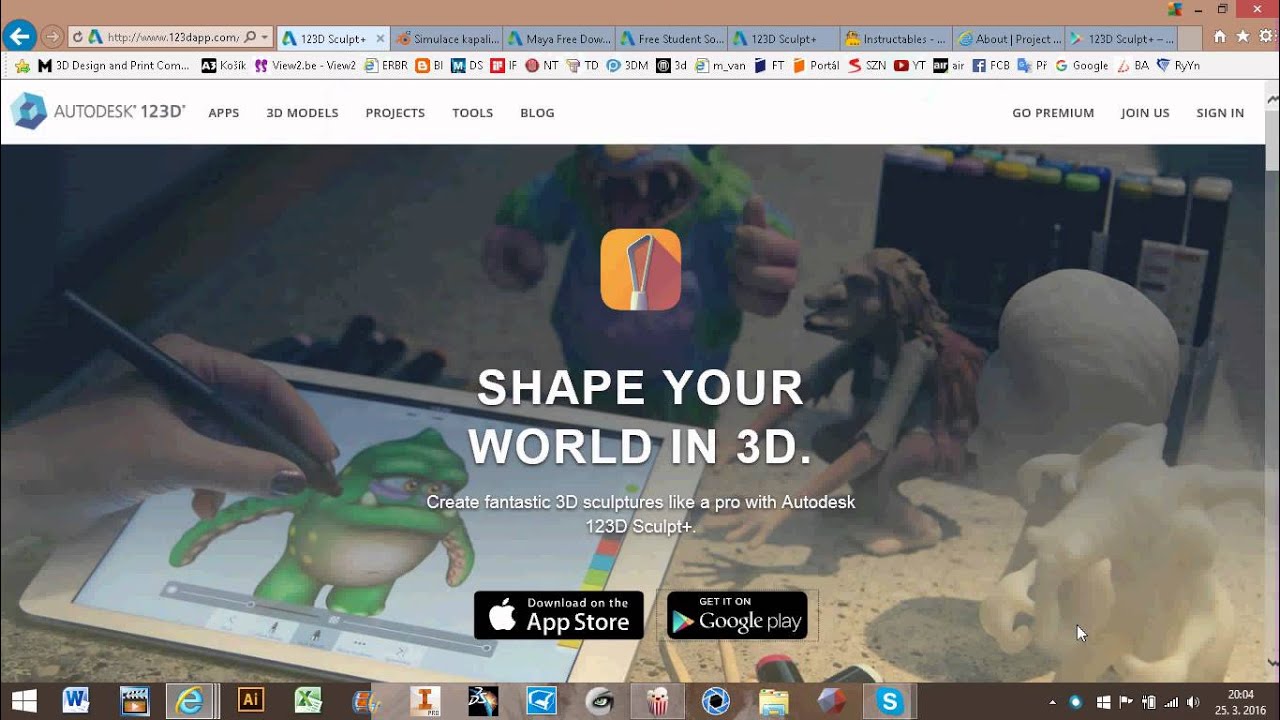Screen dimensions: 1280x720
Task: Switch to the Free Student So... tab
Action: point(672,39)
